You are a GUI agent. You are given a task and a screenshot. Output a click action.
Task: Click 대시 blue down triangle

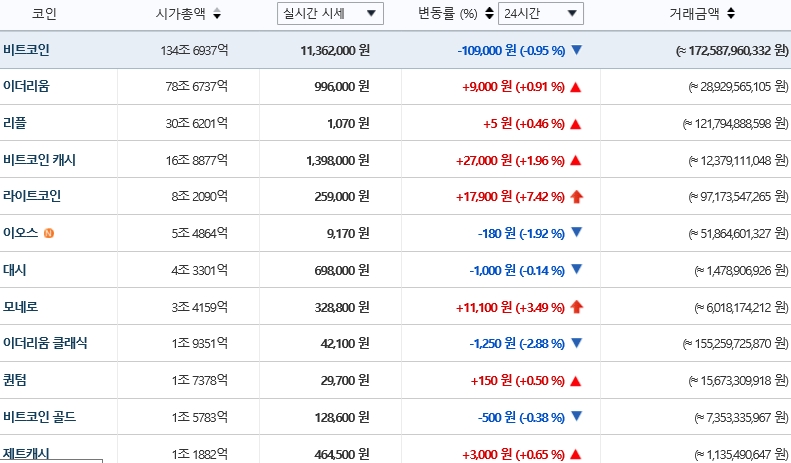pos(576,269)
